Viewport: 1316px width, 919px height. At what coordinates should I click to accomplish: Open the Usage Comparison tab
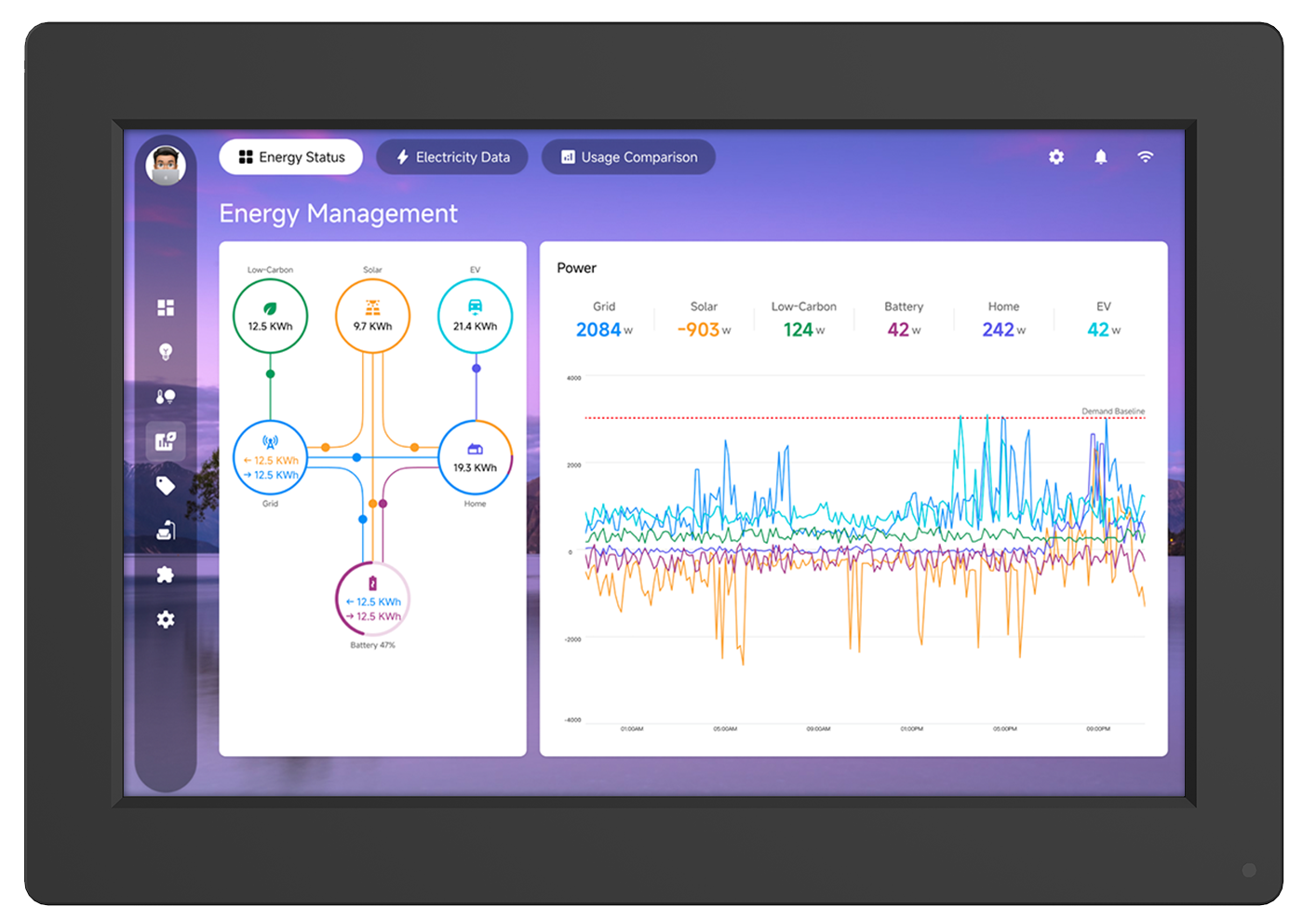(628, 157)
